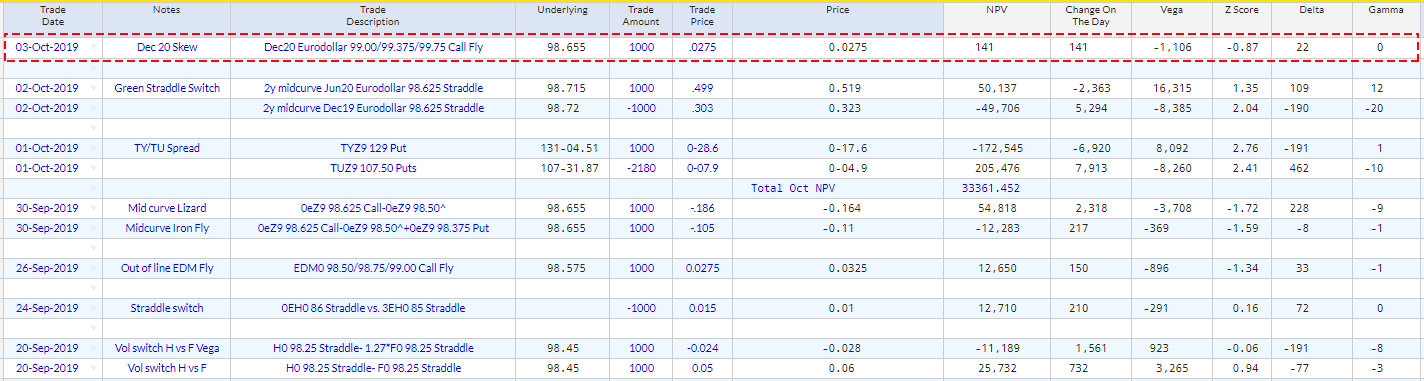Click the .303 trade price cell
The width and height of the screenshot is (1424, 381).
702,108
